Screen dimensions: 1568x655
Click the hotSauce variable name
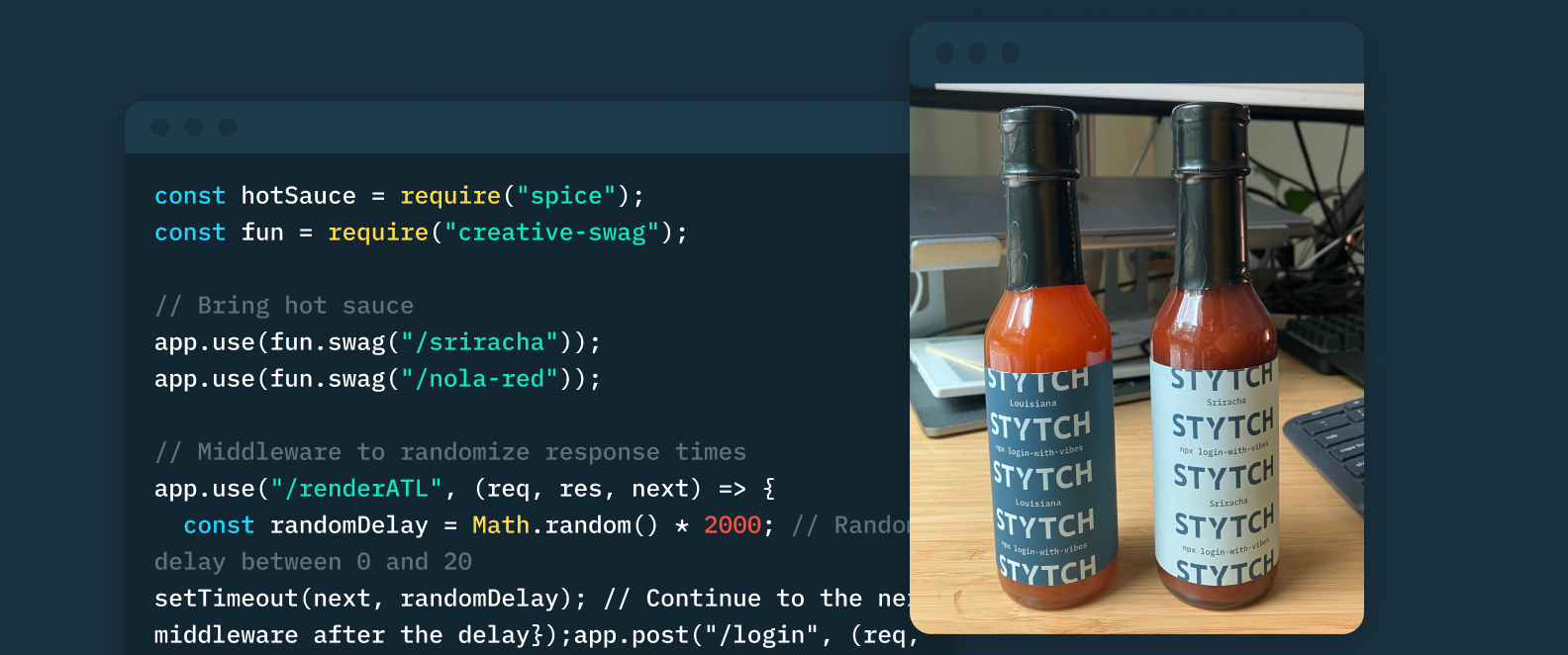point(299,196)
